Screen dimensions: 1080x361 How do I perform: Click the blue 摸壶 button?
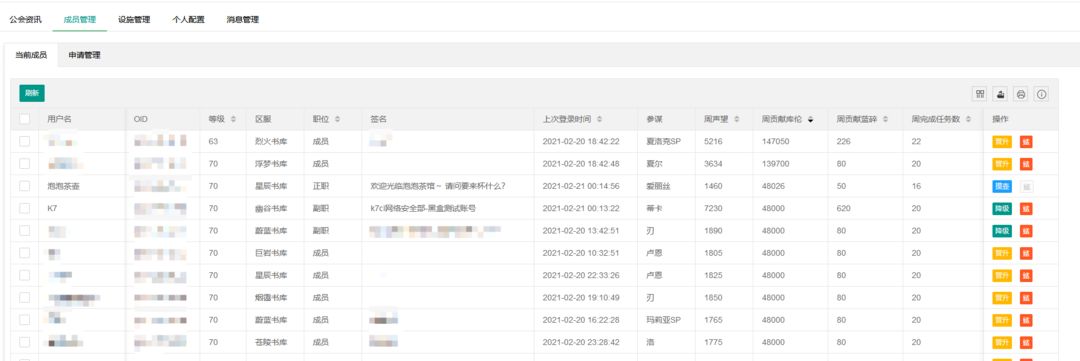pyautogui.click(x=1001, y=186)
